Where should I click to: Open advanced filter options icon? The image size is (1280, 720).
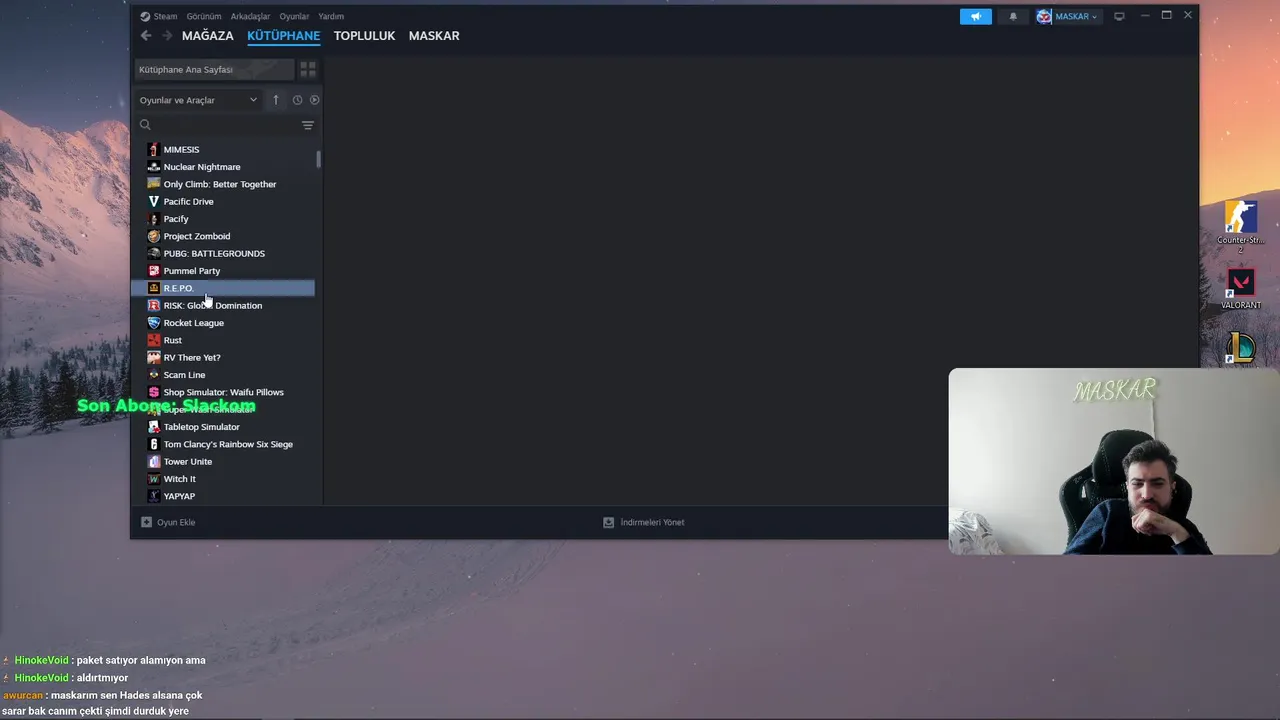[x=308, y=125]
